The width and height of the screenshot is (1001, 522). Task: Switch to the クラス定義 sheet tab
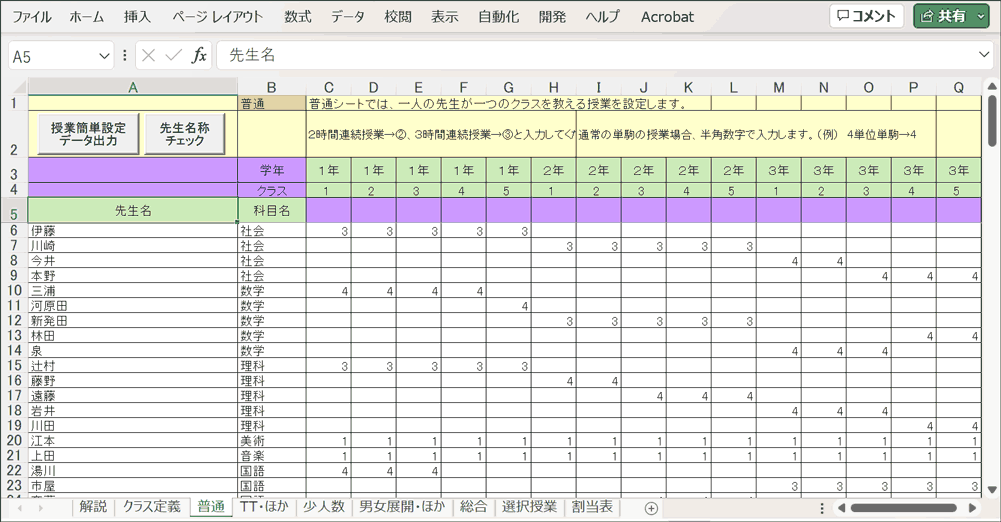(152, 507)
